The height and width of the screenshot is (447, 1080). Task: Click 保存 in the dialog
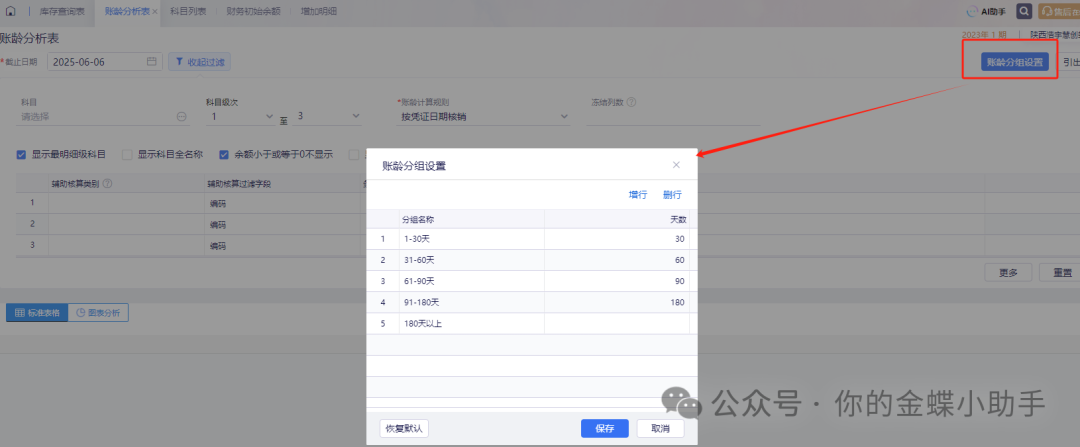(604, 428)
